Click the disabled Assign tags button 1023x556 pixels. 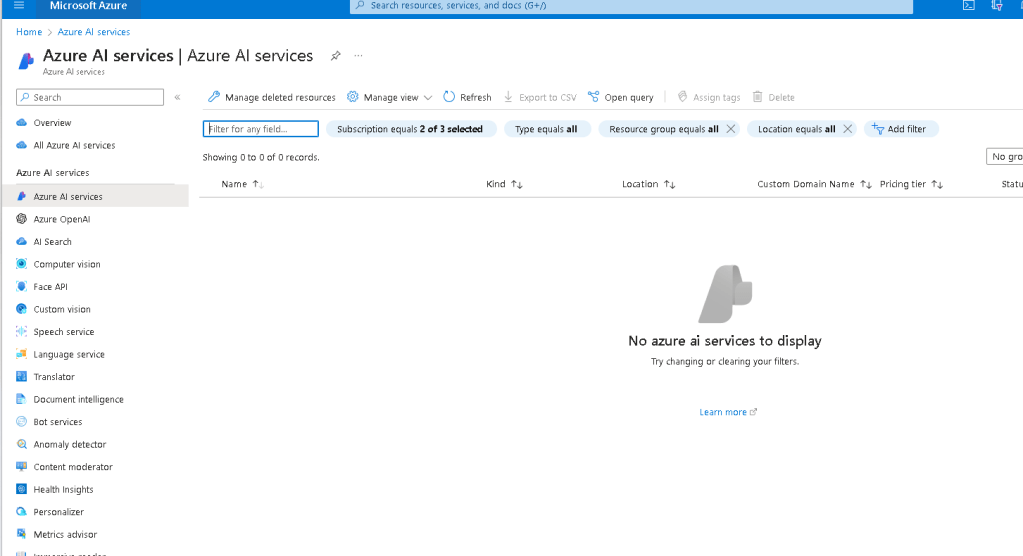coord(709,97)
